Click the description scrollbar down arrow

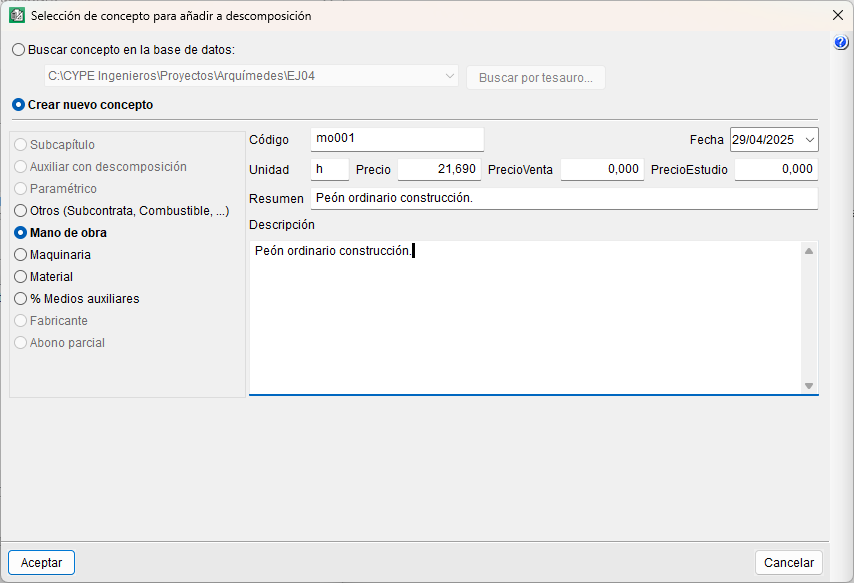pos(809,386)
